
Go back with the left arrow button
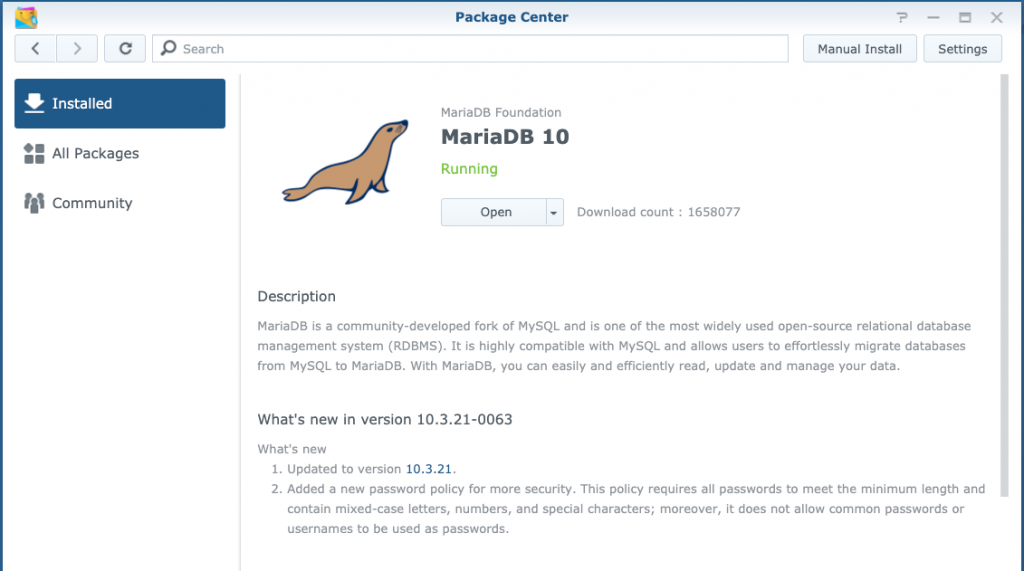click(35, 48)
